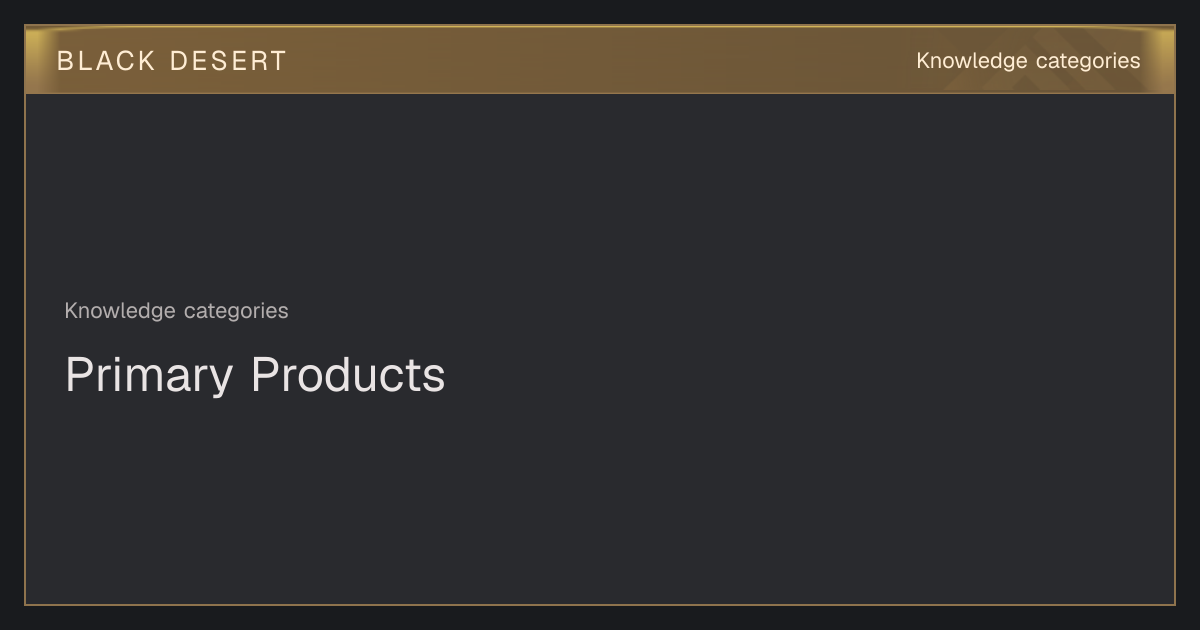Click the word Primary in the heading
The height and width of the screenshot is (630, 1200).
pyautogui.click(x=149, y=376)
